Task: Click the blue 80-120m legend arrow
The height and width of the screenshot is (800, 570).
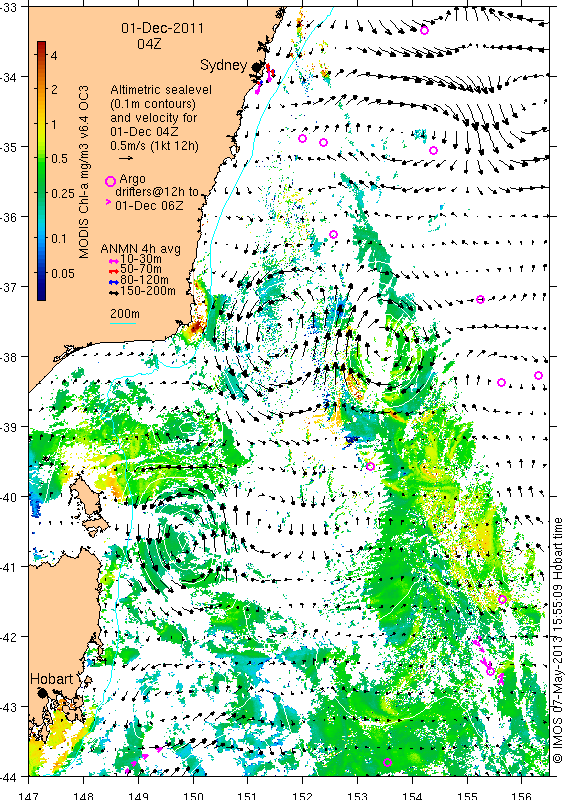Action: click(x=114, y=281)
